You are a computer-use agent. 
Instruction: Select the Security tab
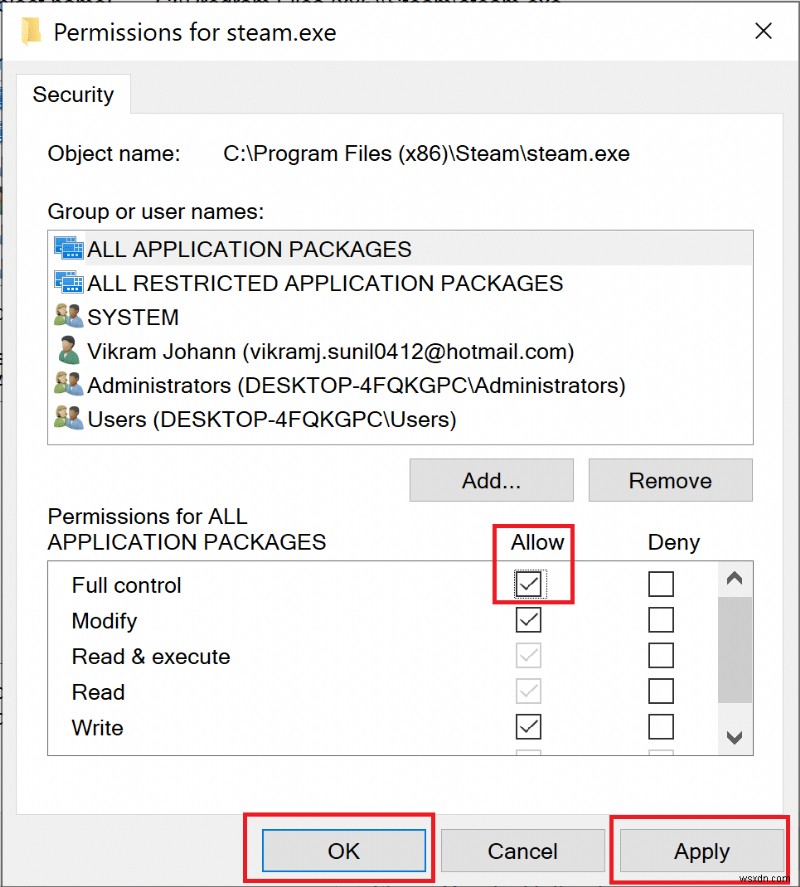point(73,95)
